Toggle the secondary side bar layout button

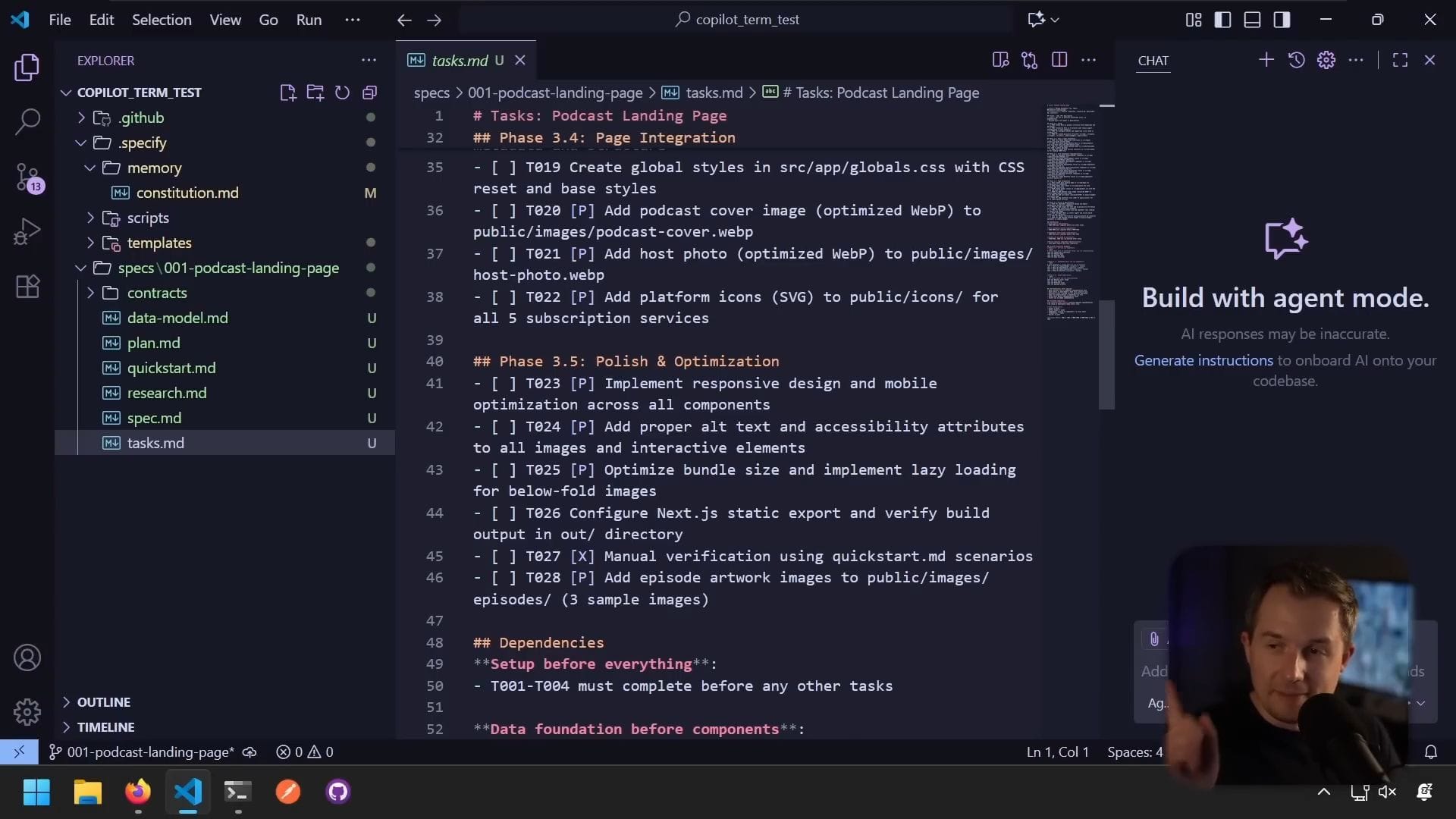tap(1282, 20)
